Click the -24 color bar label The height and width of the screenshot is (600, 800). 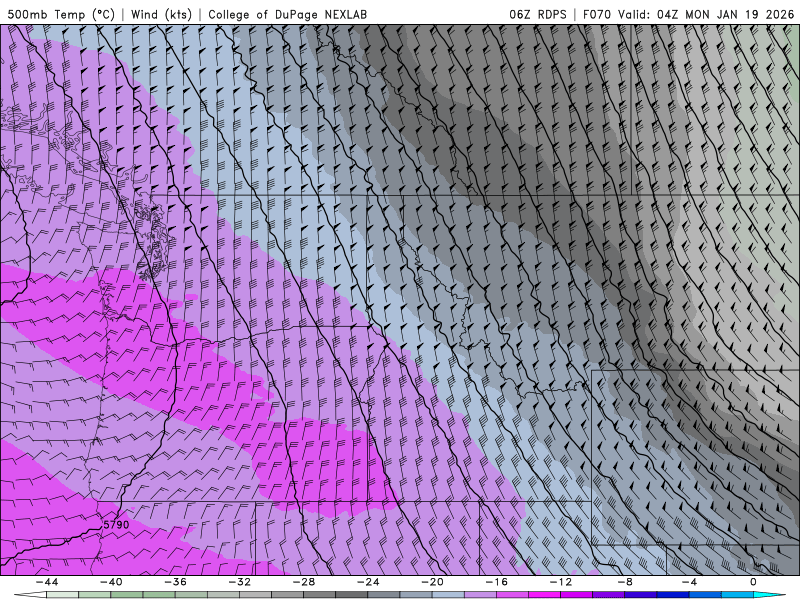pyautogui.click(x=368, y=582)
